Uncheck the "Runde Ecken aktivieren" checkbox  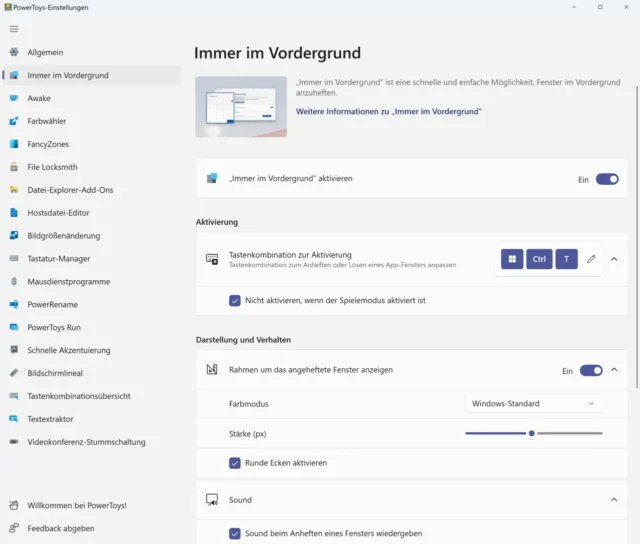click(235, 463)
